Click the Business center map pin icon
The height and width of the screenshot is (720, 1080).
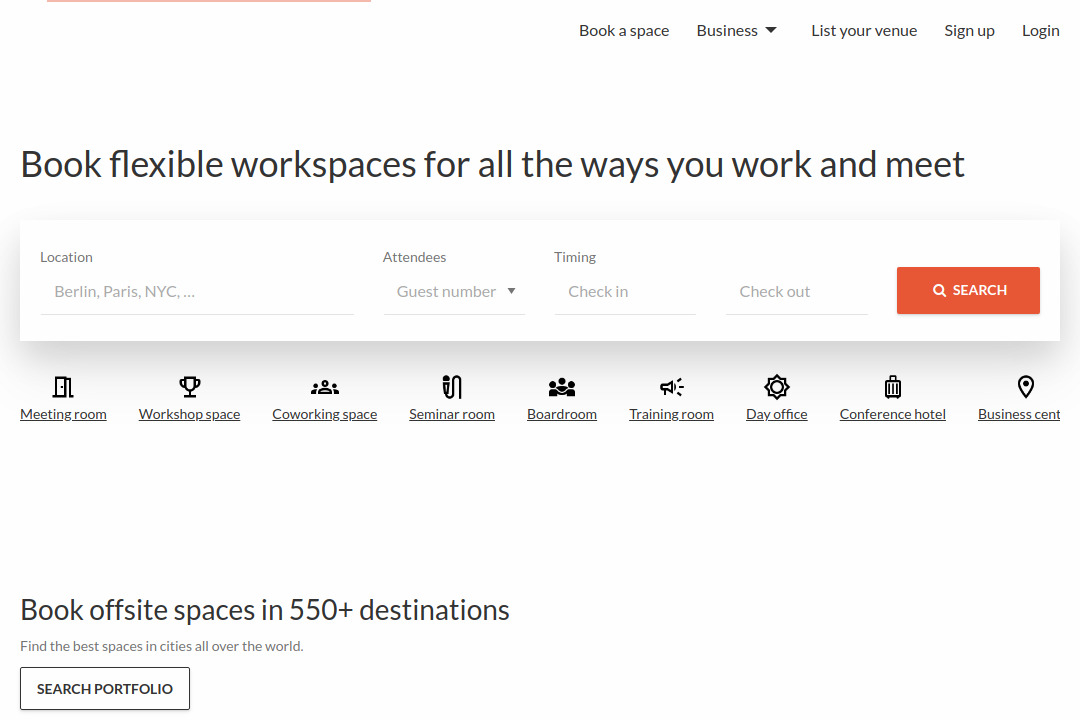click(1025, 386)
